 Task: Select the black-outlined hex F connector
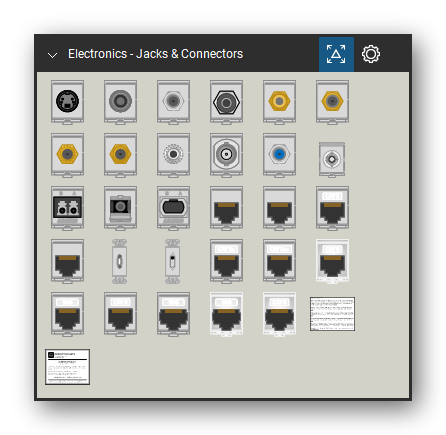coord(226,102)
